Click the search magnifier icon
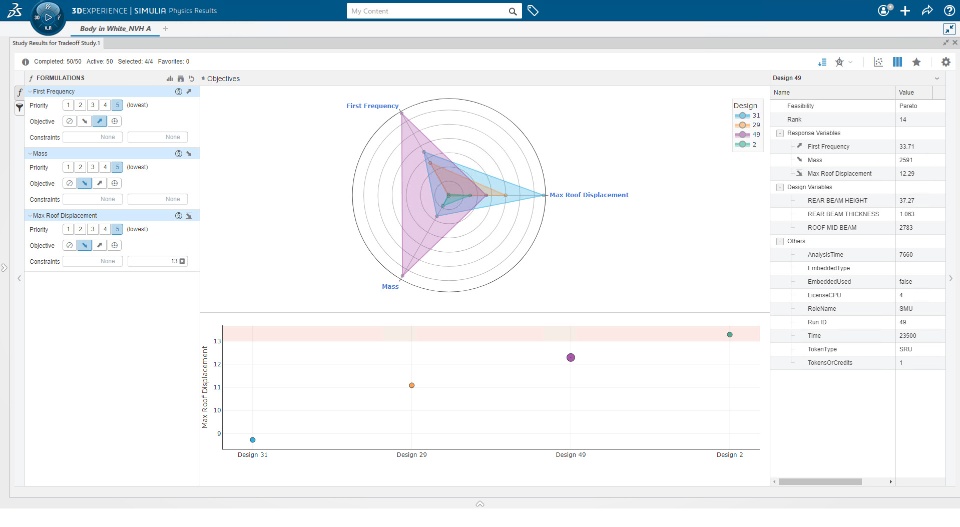Screen dimensions: 960x527 click(512, 11)
